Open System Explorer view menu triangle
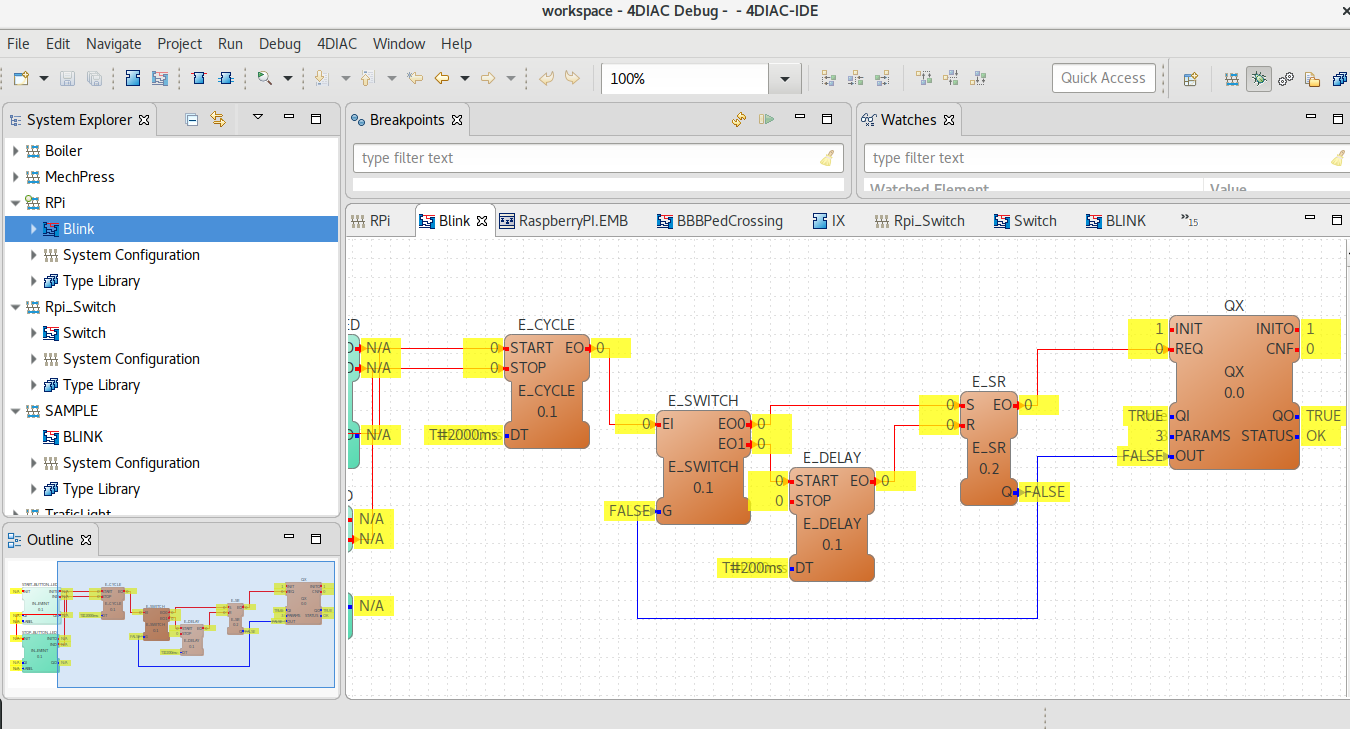The image size is (1350, 729). [x=258, y=118]
